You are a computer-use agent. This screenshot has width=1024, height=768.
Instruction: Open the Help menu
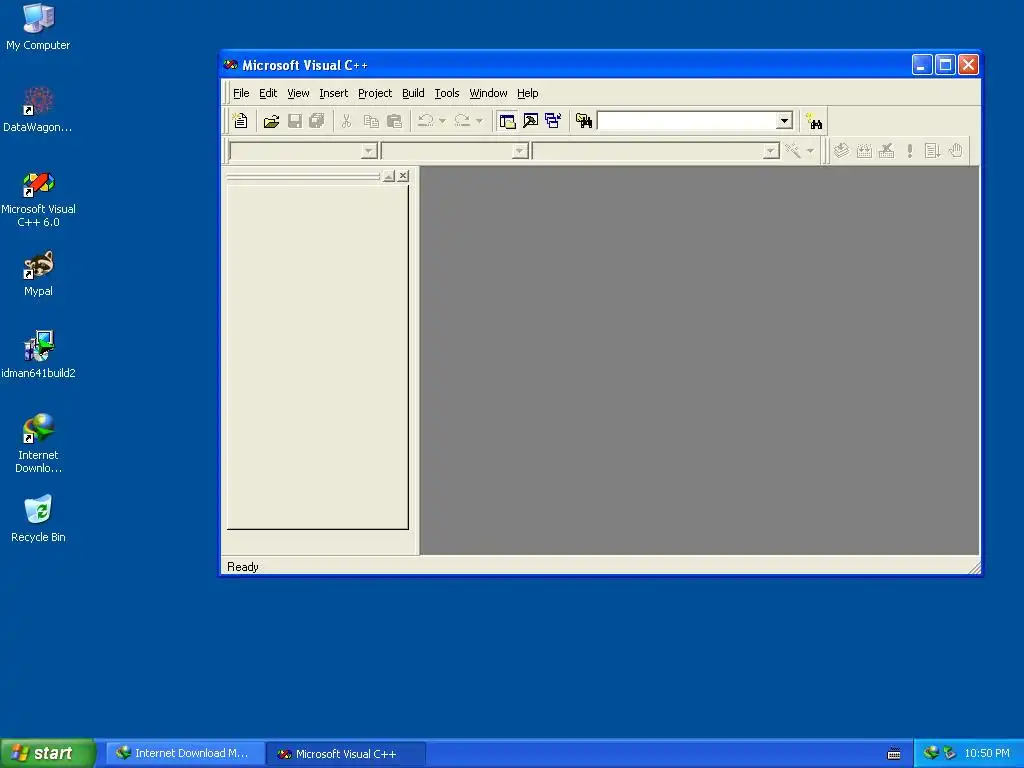pyautogui.click(x=527, y=93)
